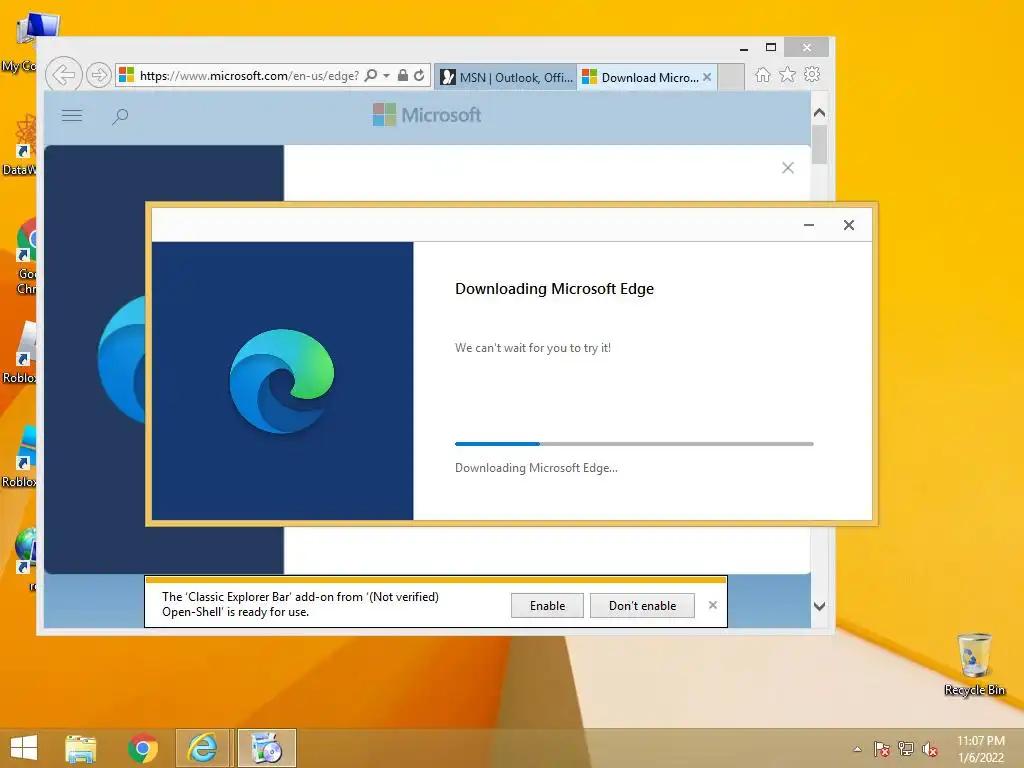Viewport: 1024px width, 768px height.
Task: Open Internet Explorer tools gear
Action: 812,74
